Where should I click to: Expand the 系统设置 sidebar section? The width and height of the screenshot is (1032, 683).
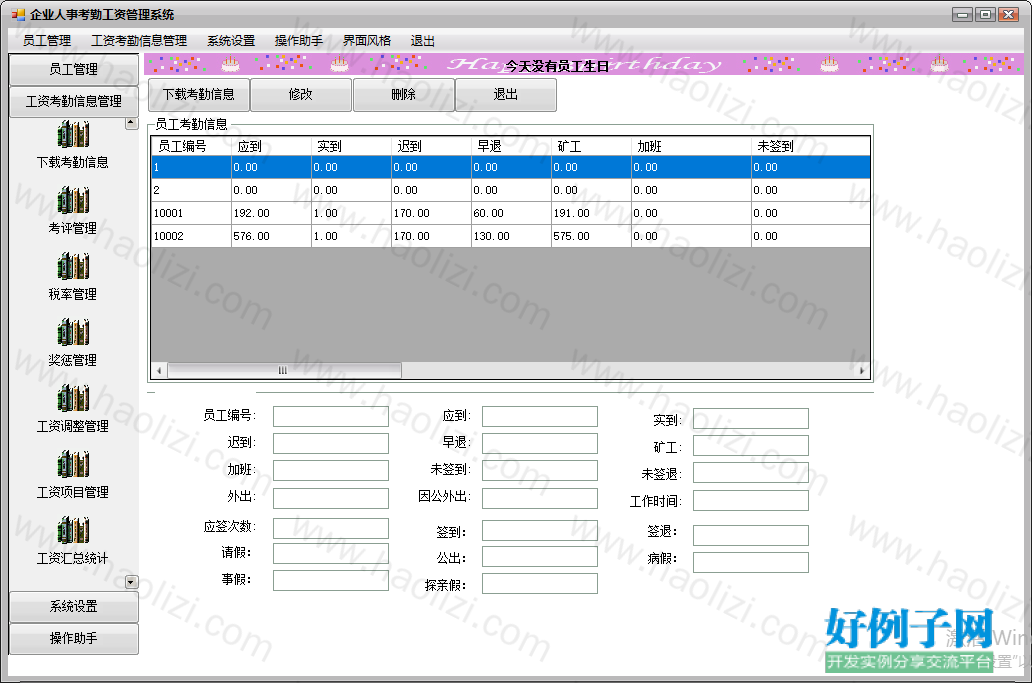pyautogui.click(x=74, y=606)
